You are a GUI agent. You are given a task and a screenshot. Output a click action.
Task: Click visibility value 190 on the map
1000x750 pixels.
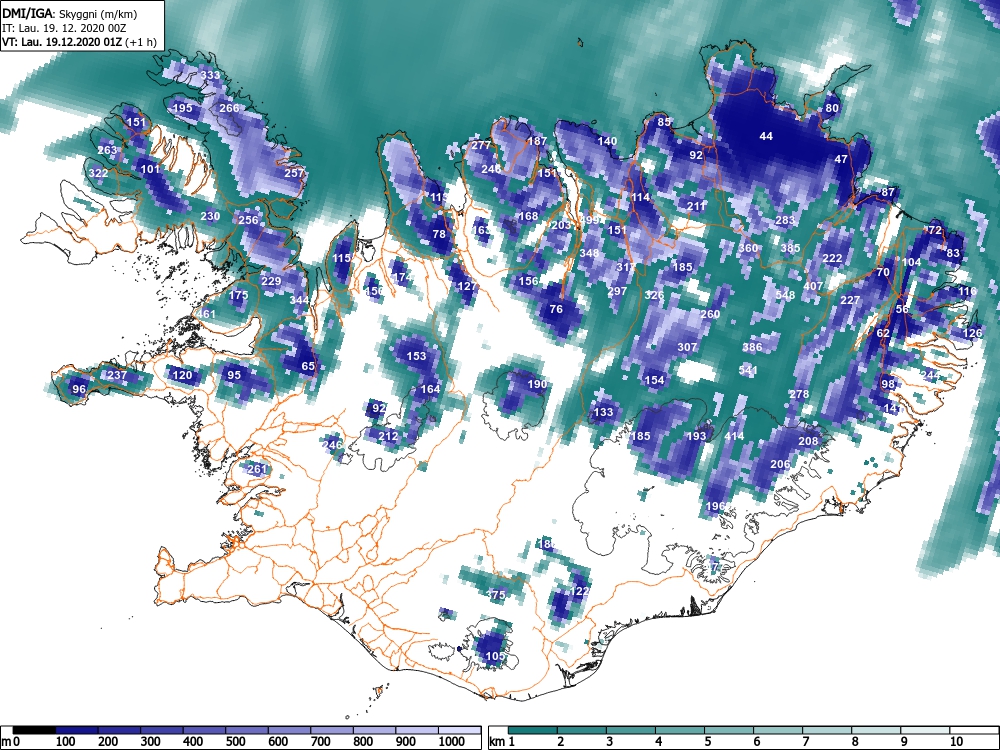(538, 383)
